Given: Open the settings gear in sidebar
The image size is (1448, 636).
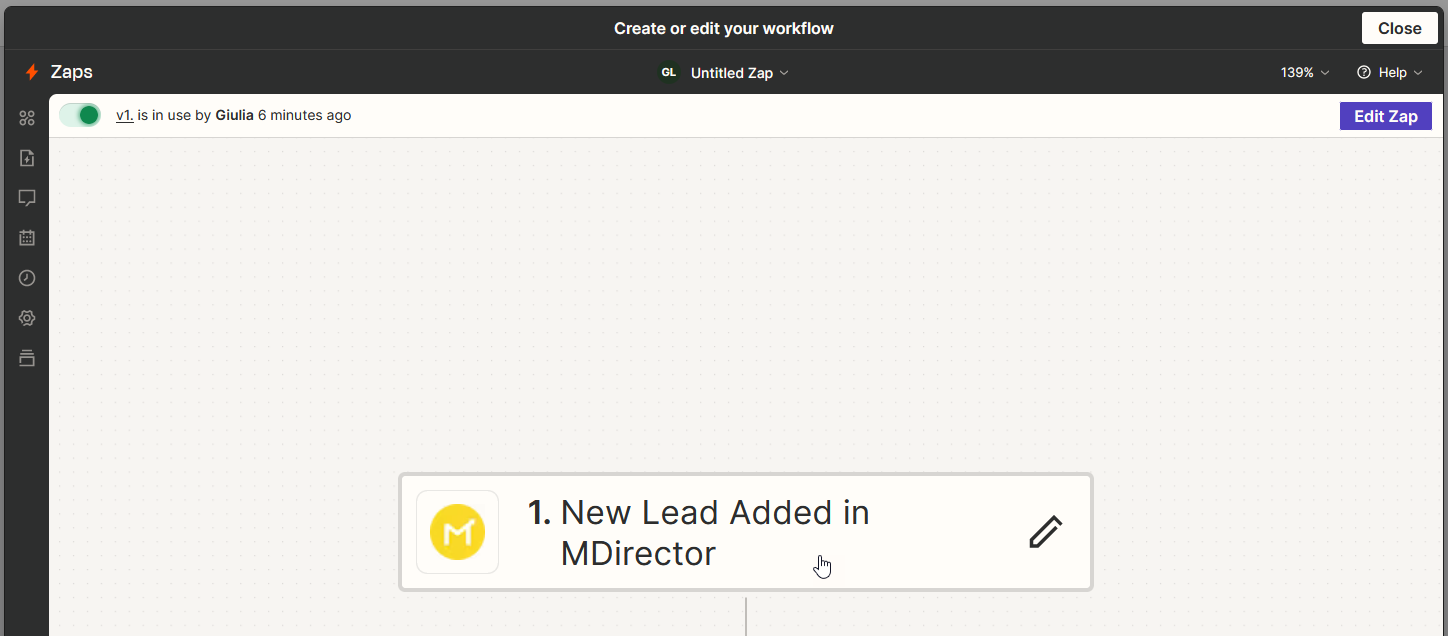Looking at the screenshot, I should (x=27, y=318).
